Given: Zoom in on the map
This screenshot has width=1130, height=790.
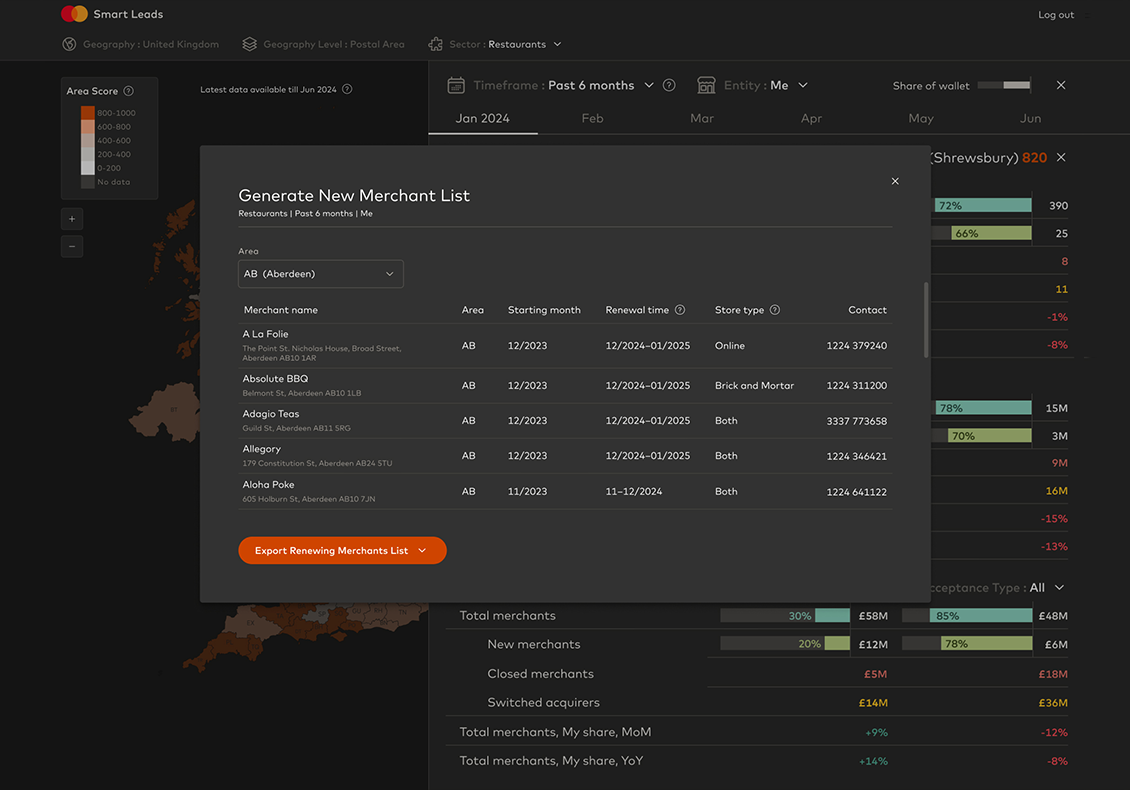Looking at the screenshot, I should pos(72,218).
